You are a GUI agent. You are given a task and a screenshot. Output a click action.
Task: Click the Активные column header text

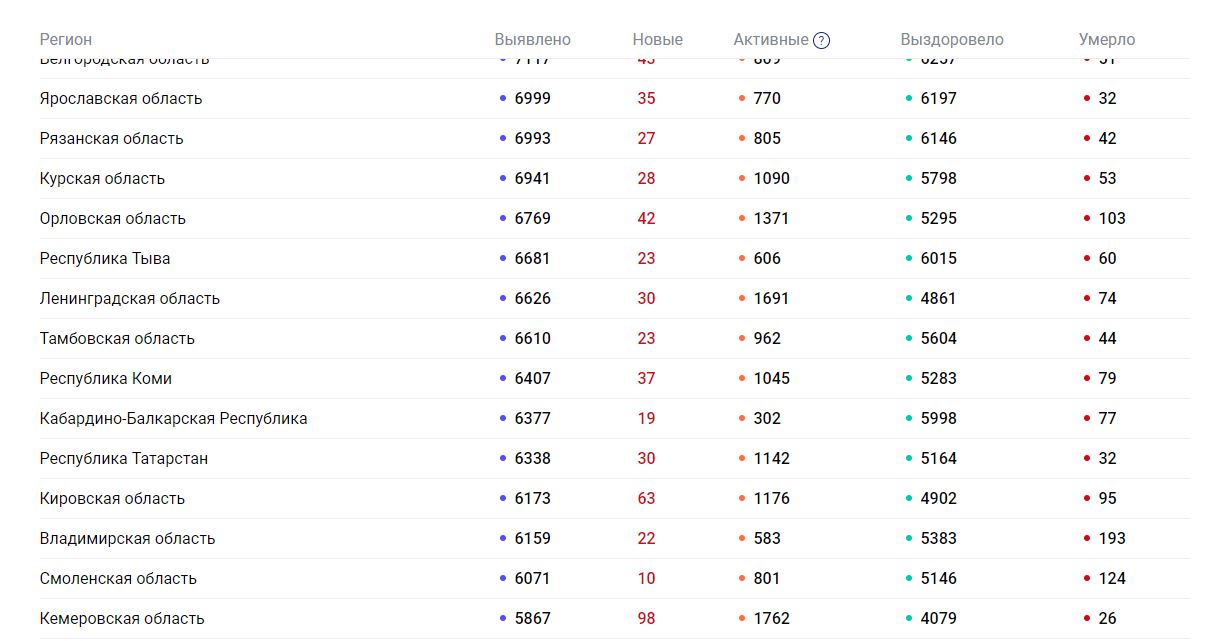point(770,40)
